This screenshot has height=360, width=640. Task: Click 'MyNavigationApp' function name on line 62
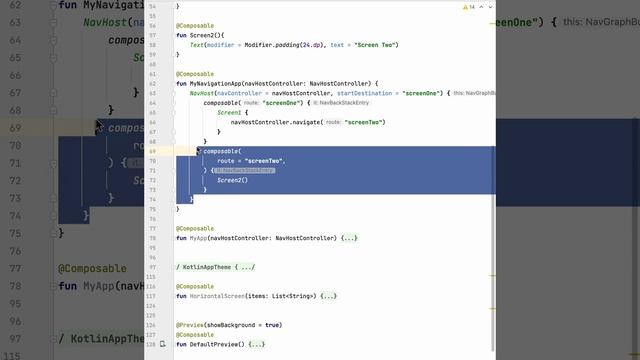coord(216,84)
